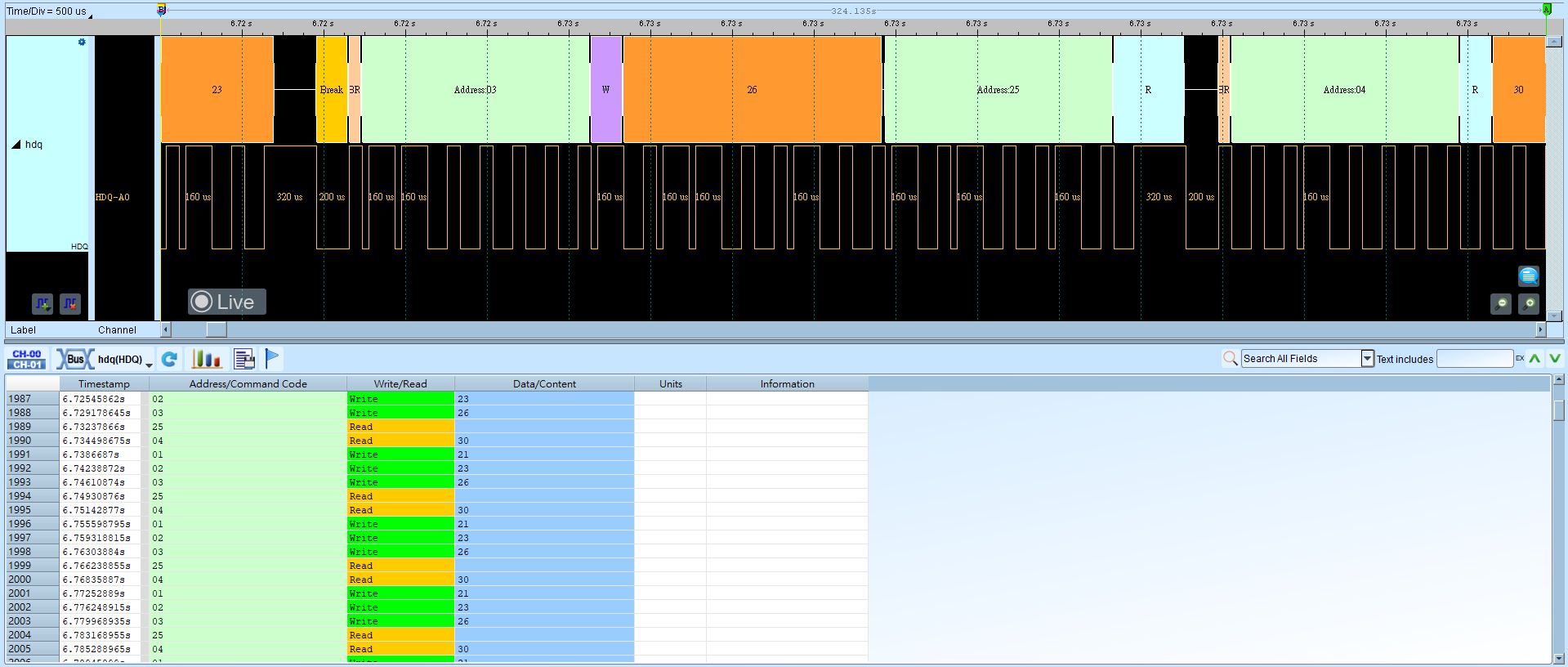Open the hdq channel settings gear
The width and height of the screenshot is (1568, 667).
82,42
